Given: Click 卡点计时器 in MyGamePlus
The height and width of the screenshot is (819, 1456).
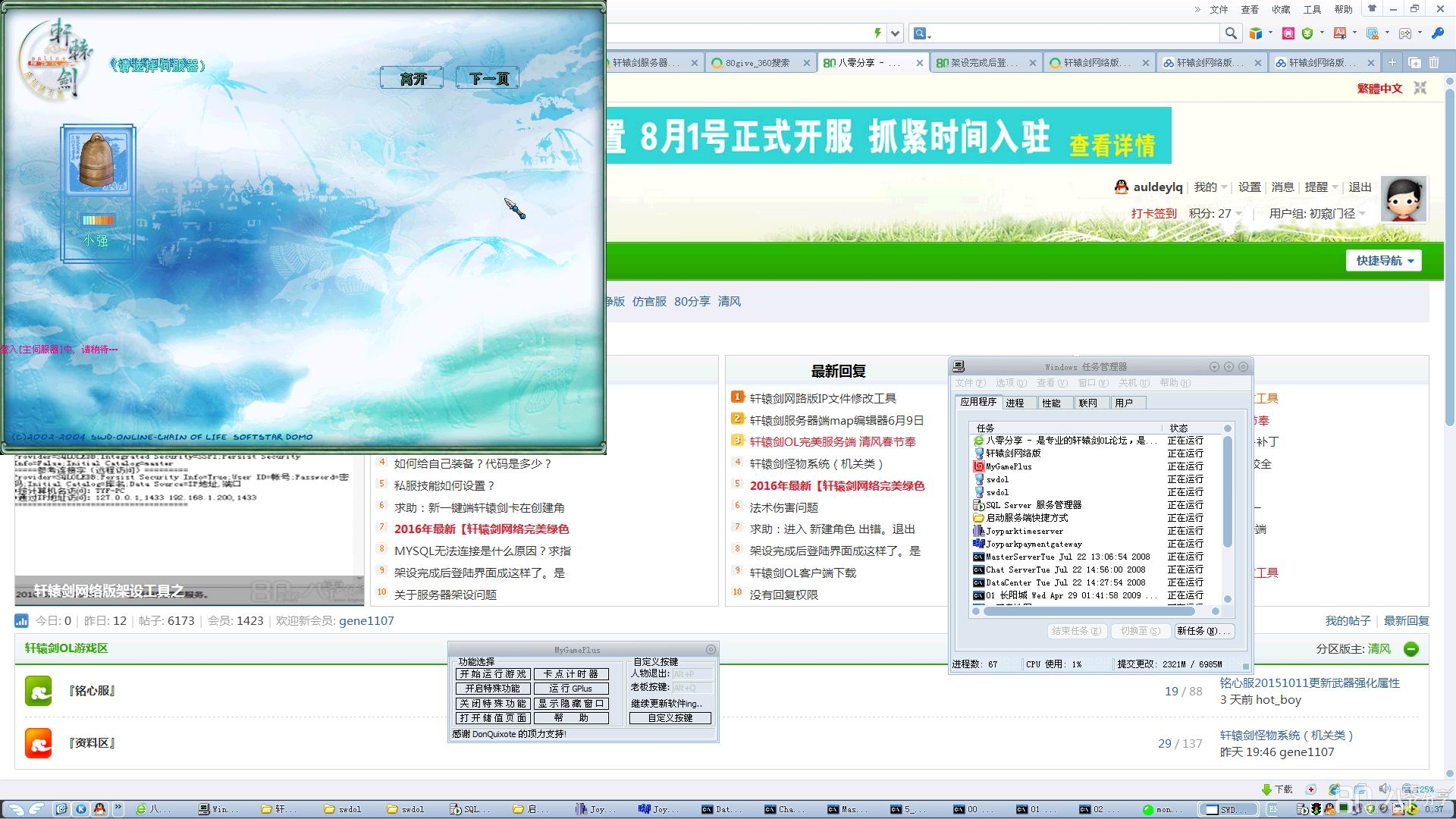Looking at the screenshot, I should (x=571, y=673).
